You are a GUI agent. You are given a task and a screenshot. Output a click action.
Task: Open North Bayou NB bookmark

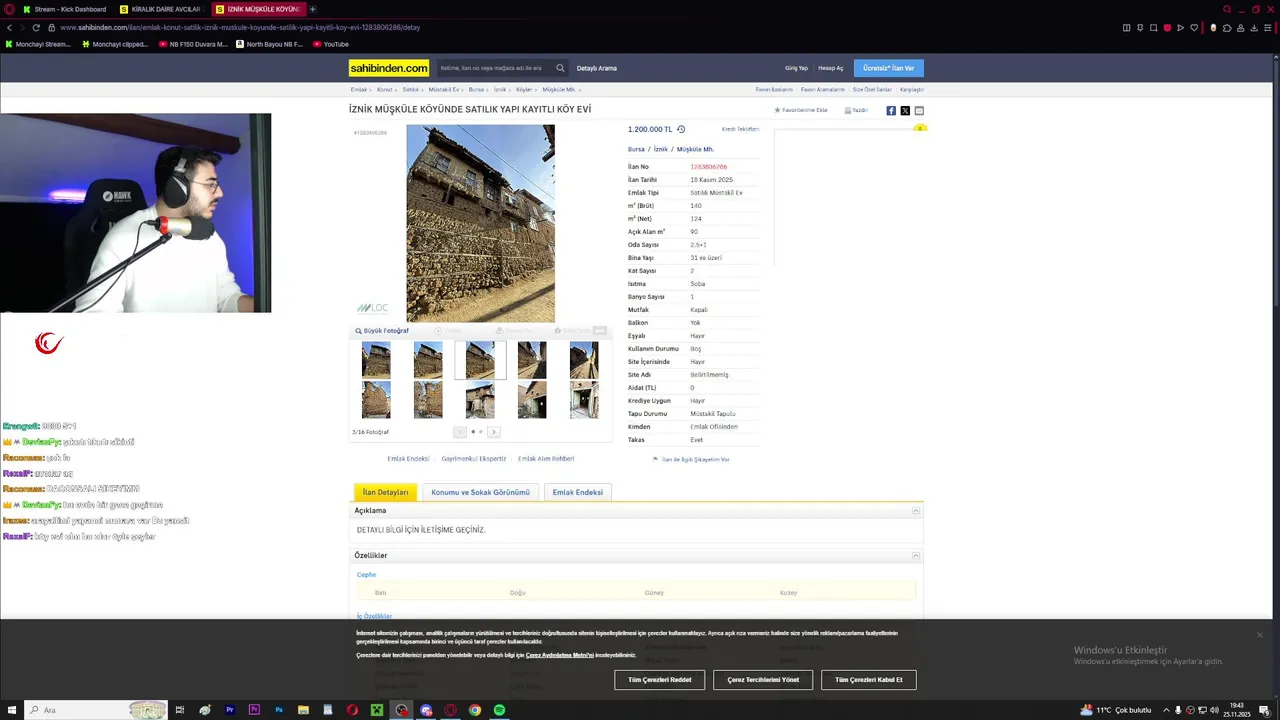(270, 44)
